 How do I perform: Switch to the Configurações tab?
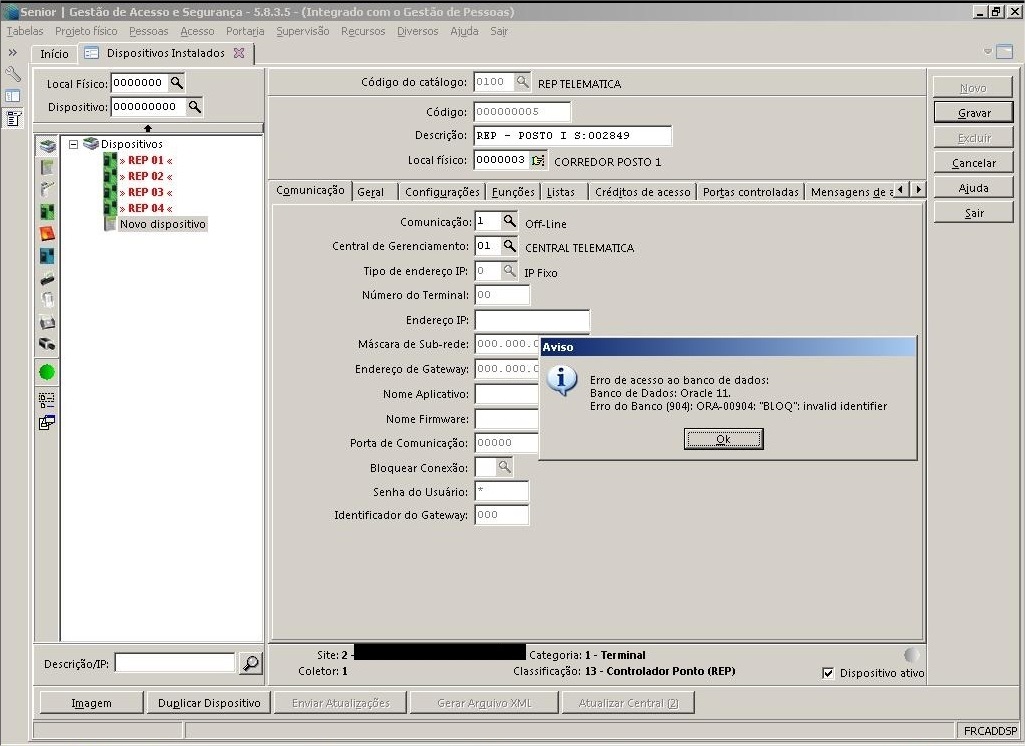(442, 192)
